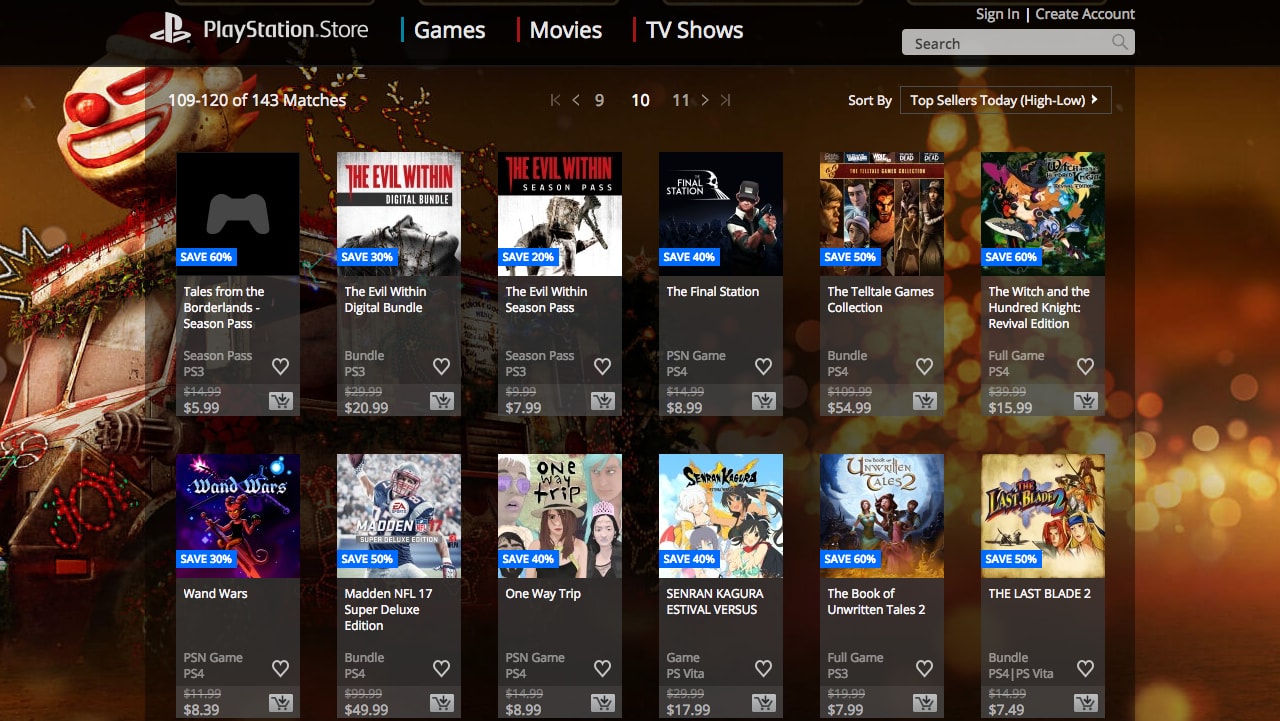
Task: Open Tales from the Borderlands Season Pass thumbnail
Action: click(238, 214)
